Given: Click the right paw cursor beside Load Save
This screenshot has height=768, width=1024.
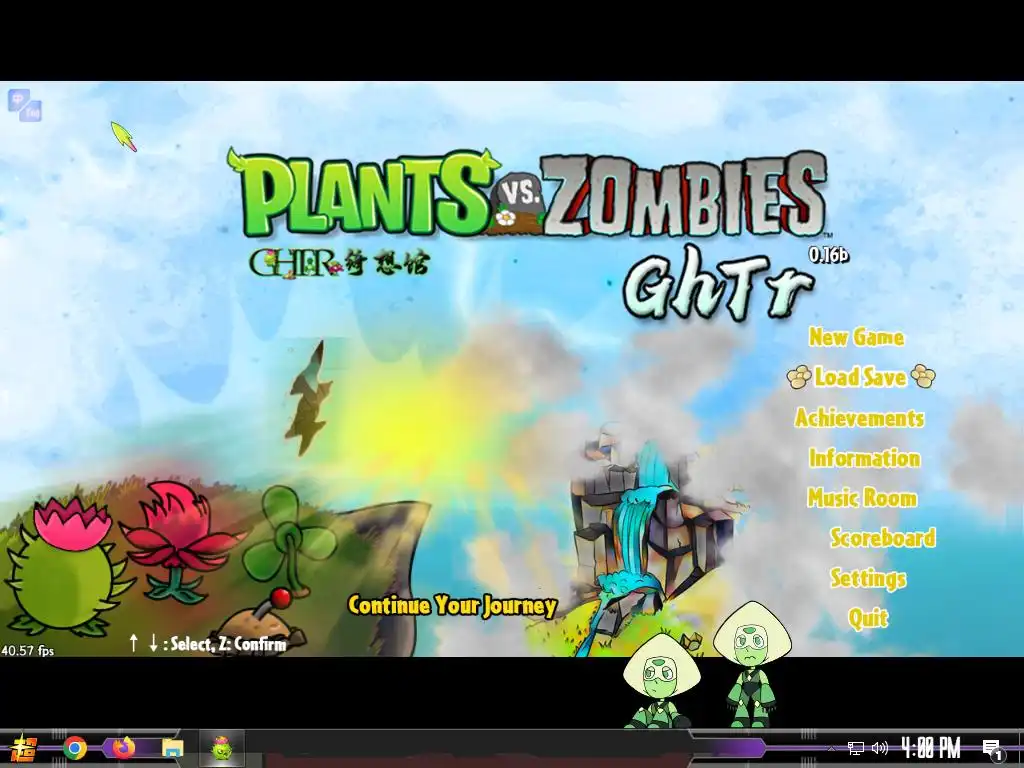Looking at the screenshot, I should (x=923, y=376).
